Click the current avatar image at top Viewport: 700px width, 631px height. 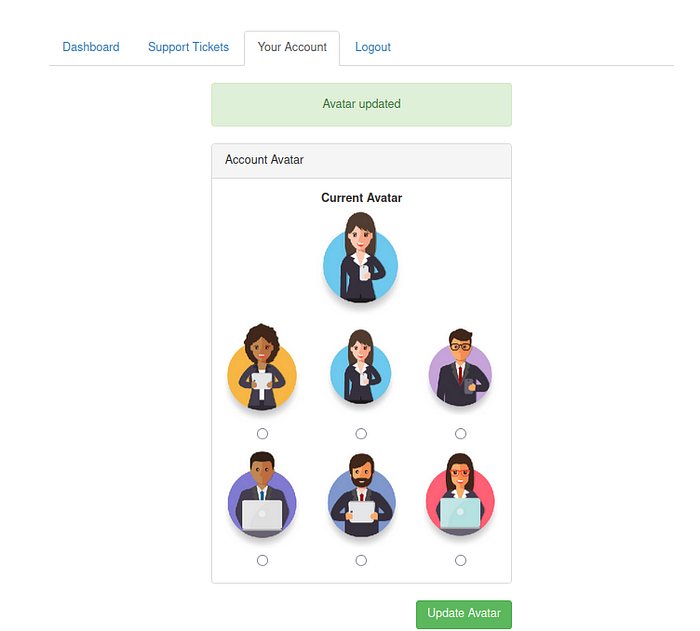point(361,258)
